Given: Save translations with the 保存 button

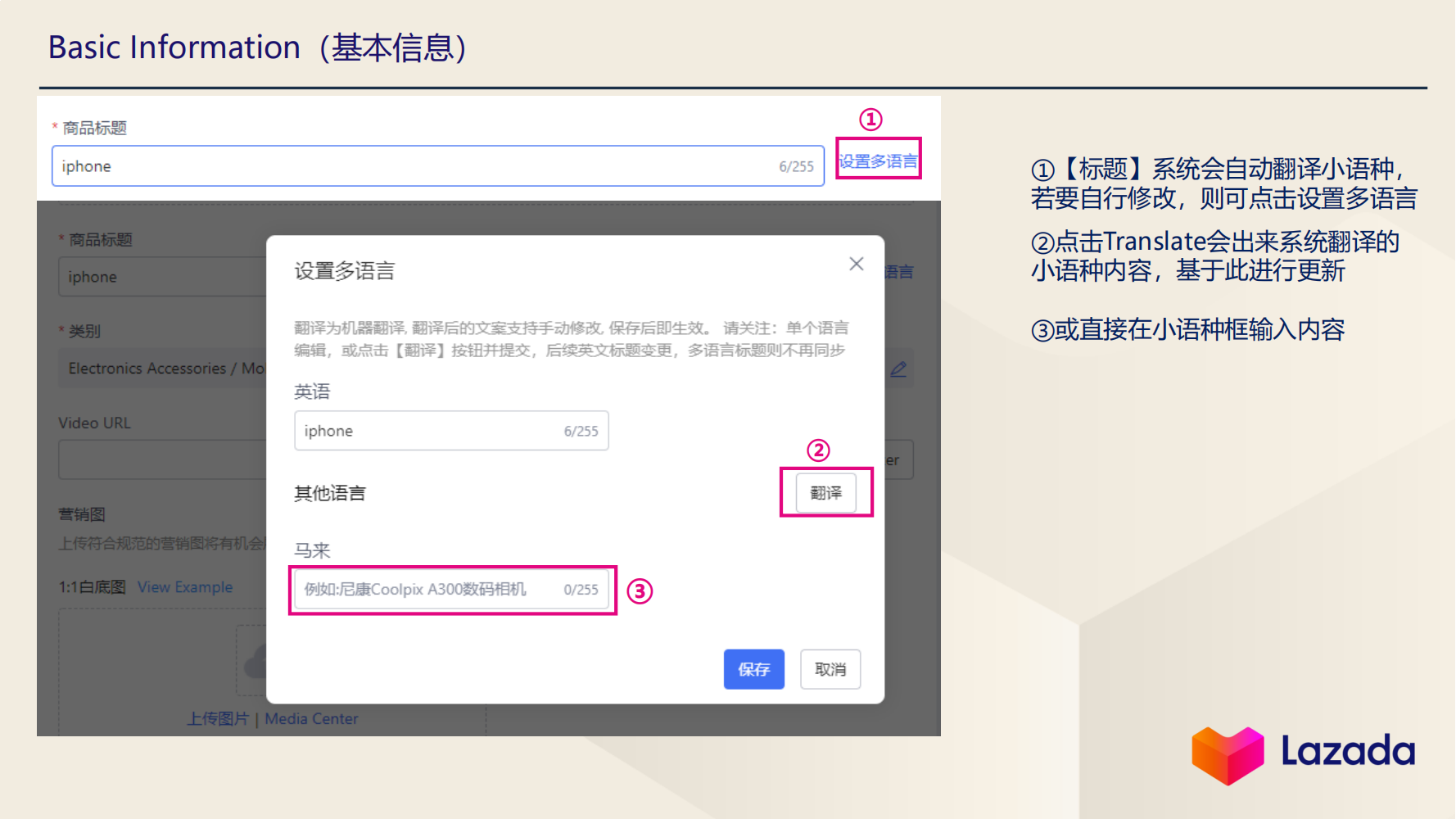Looking at the screenshot, I should 753,669.
